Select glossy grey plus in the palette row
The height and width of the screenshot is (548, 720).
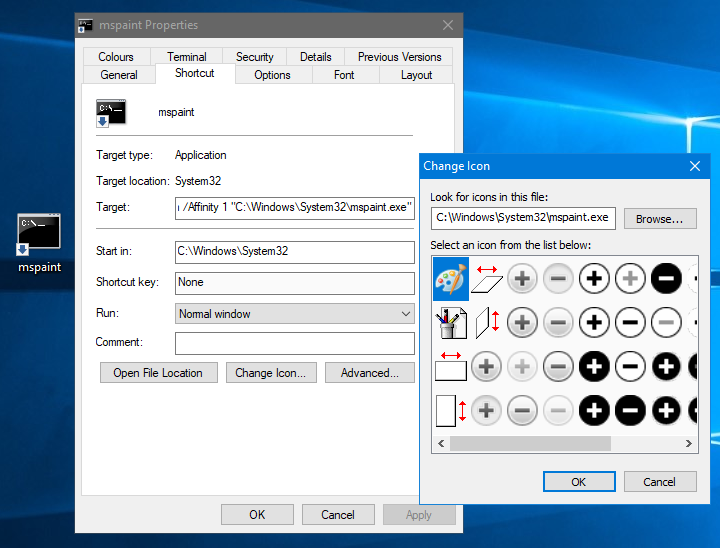pos(522,278)
